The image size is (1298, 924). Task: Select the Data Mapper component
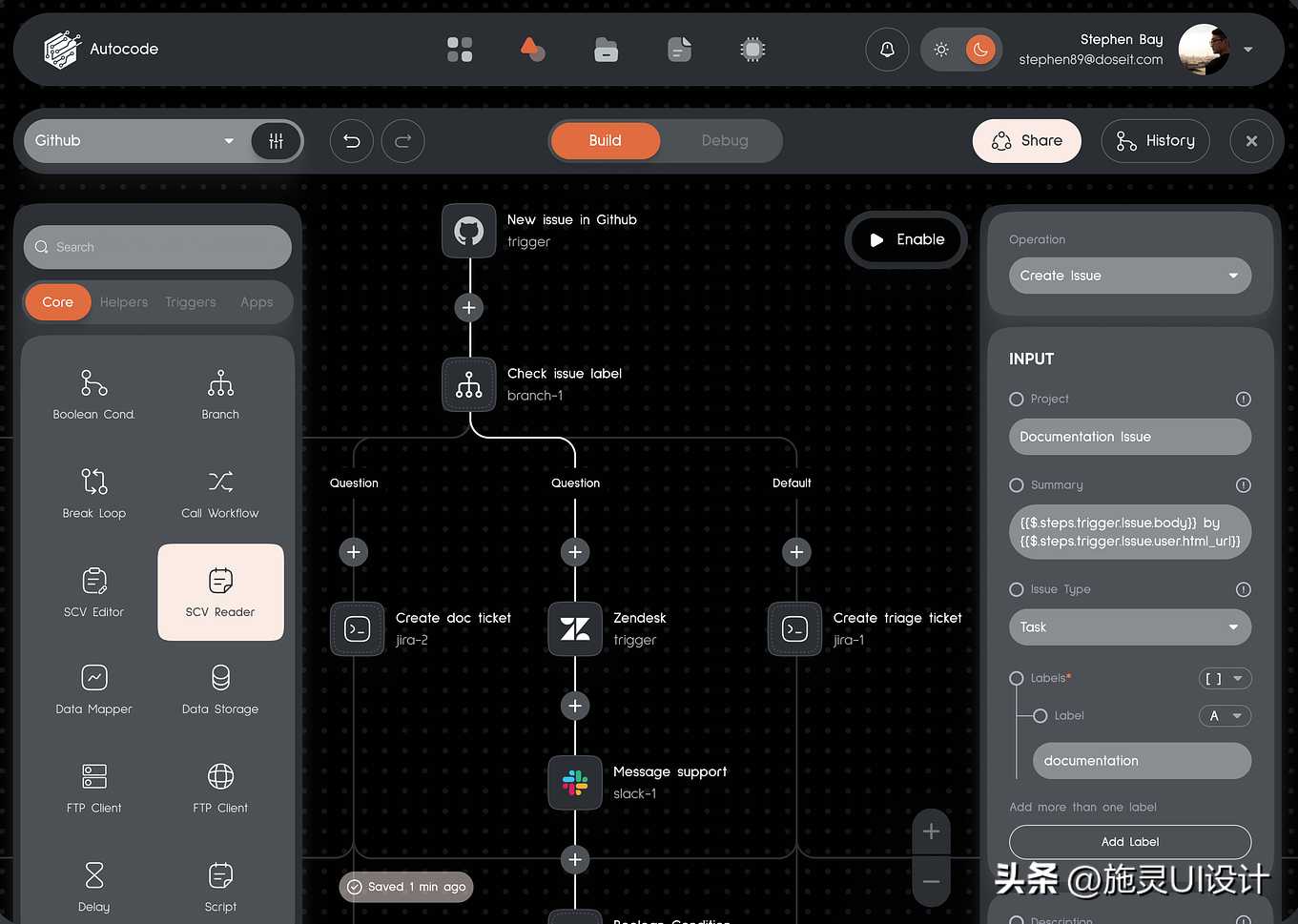pyautogui.click(x=93, y=690)
